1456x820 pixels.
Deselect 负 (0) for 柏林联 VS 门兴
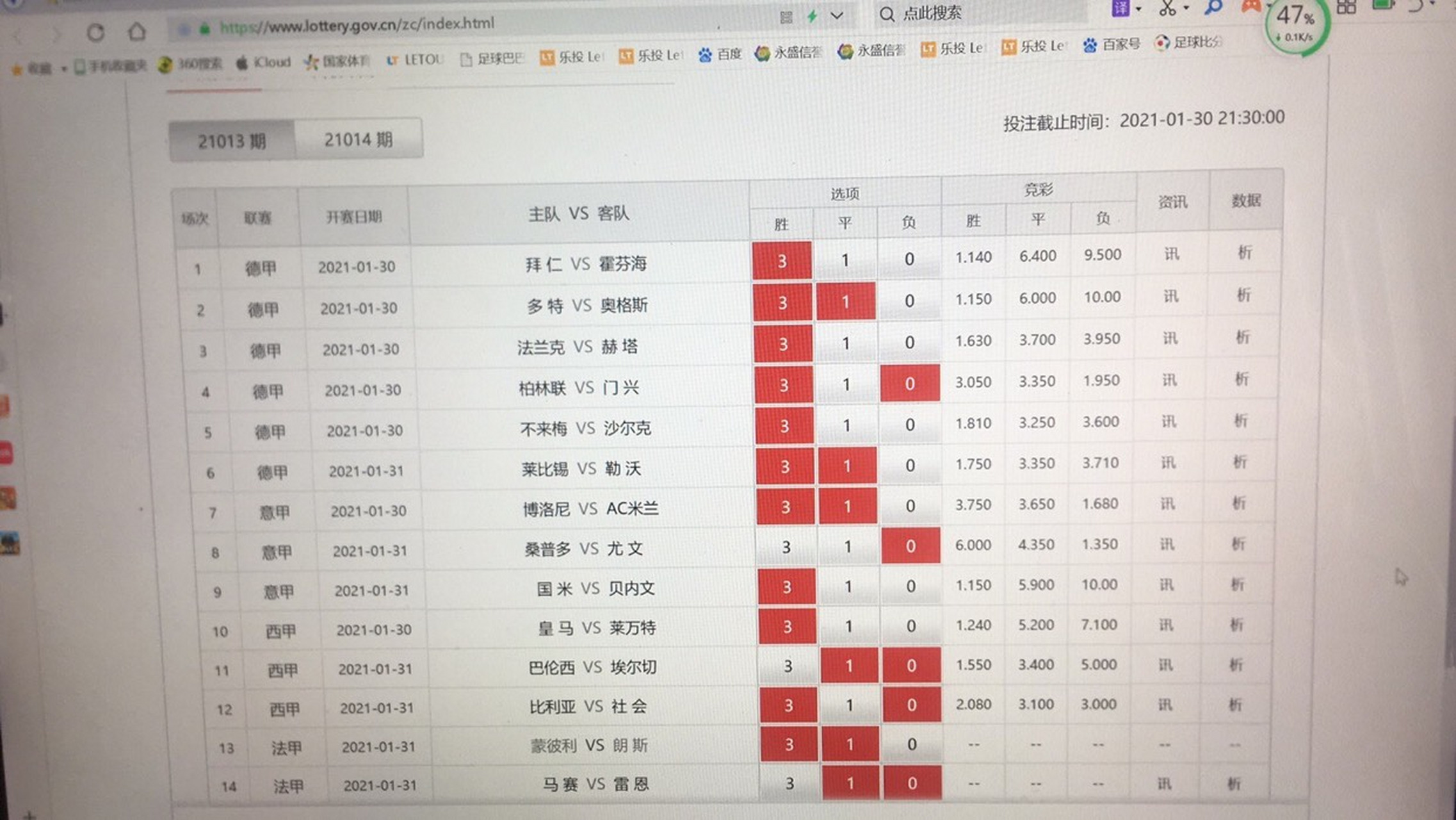[x=909, y=384]
